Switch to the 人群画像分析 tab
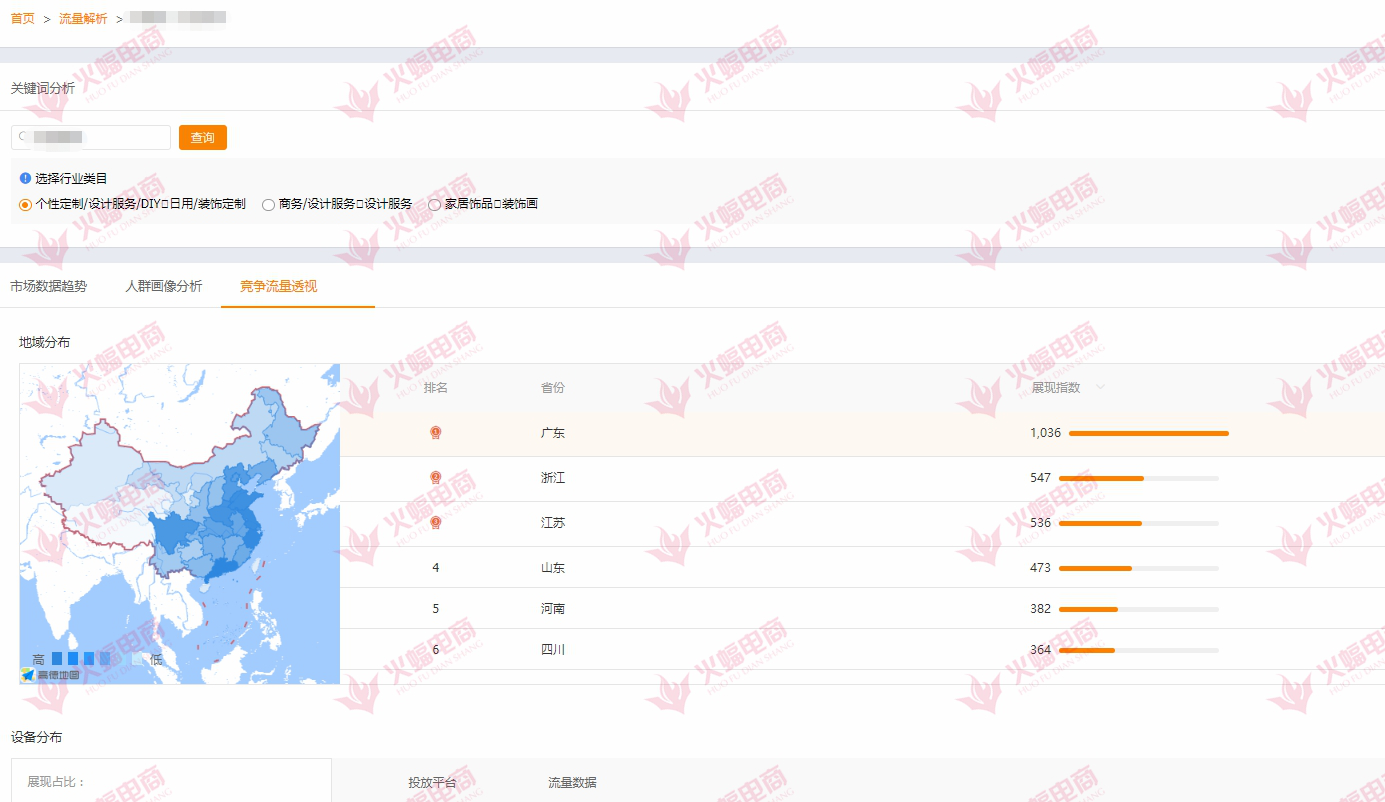 coord(164,286)
